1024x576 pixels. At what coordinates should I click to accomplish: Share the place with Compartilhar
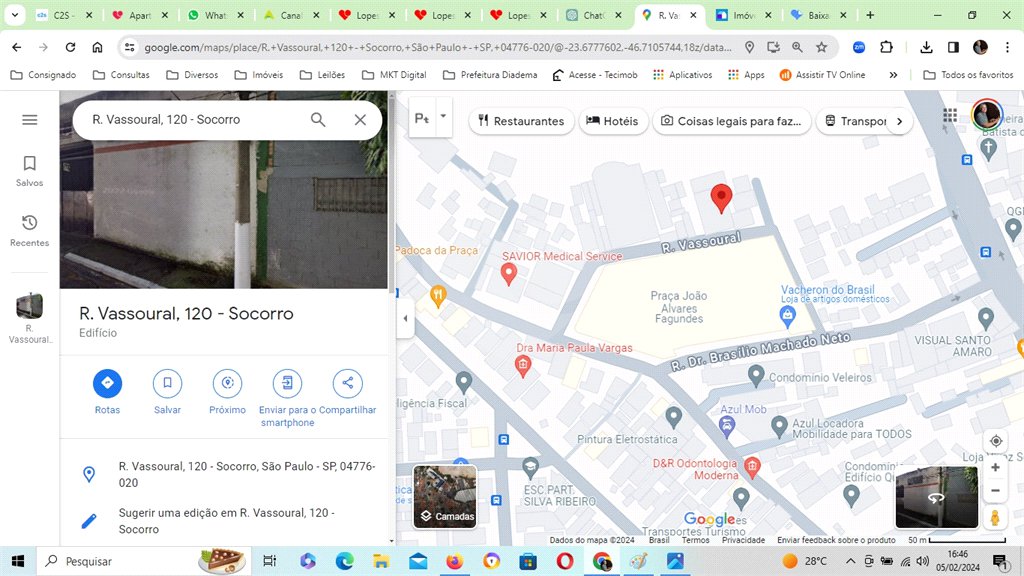click(x=347, y=392)
